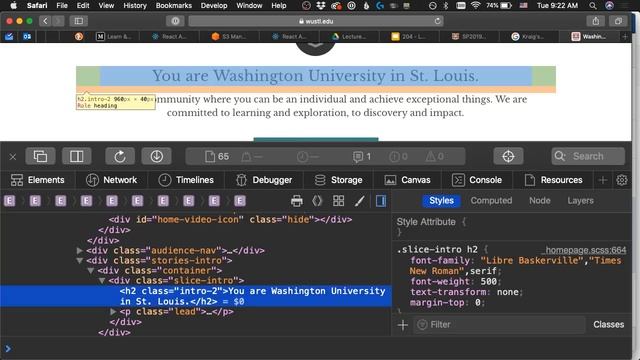Switch to the Kraig's browser tab
This screenshot has height=360, width=640.
click(x=528, y=36)
